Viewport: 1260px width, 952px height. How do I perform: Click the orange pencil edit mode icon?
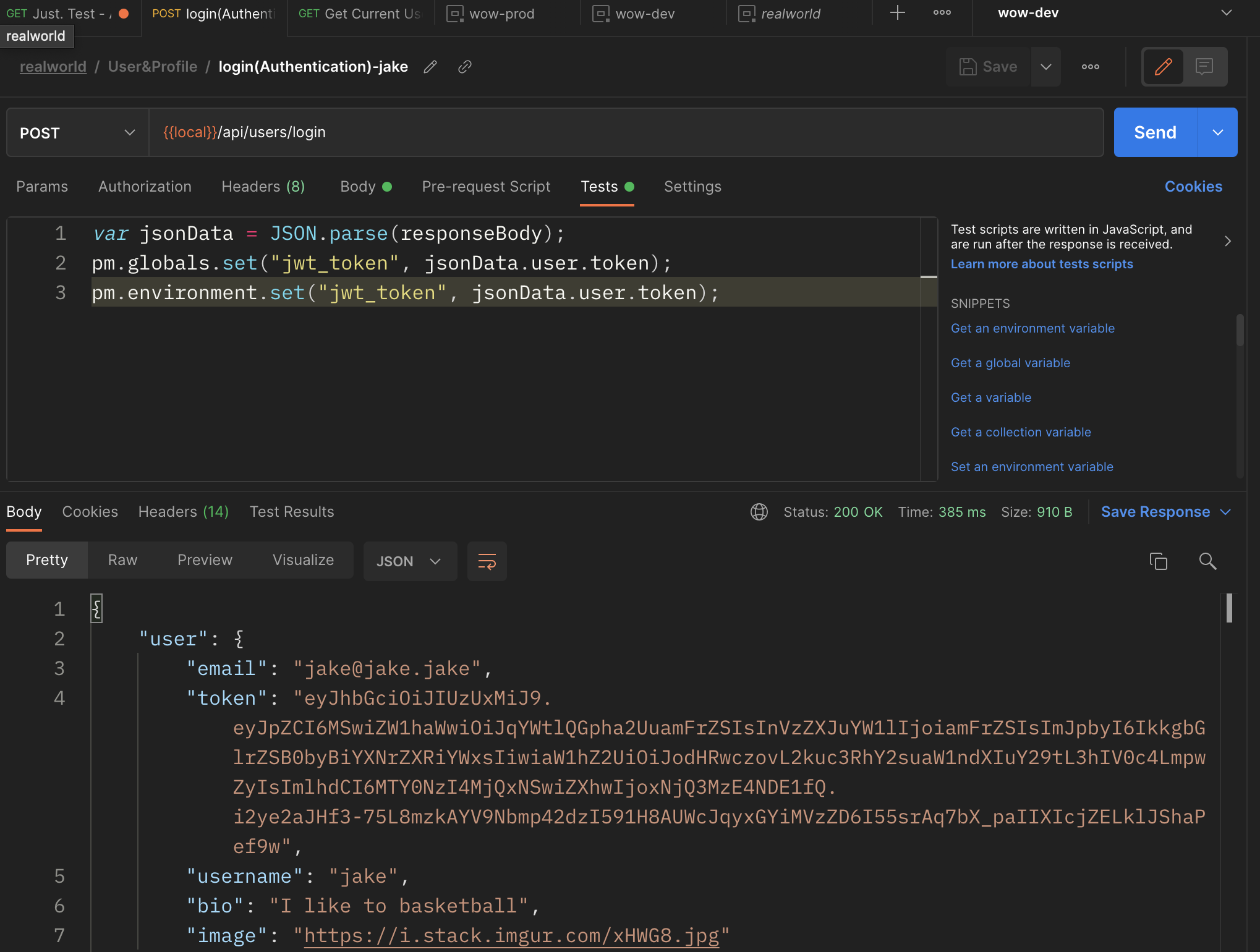(x=1163, y=67)
